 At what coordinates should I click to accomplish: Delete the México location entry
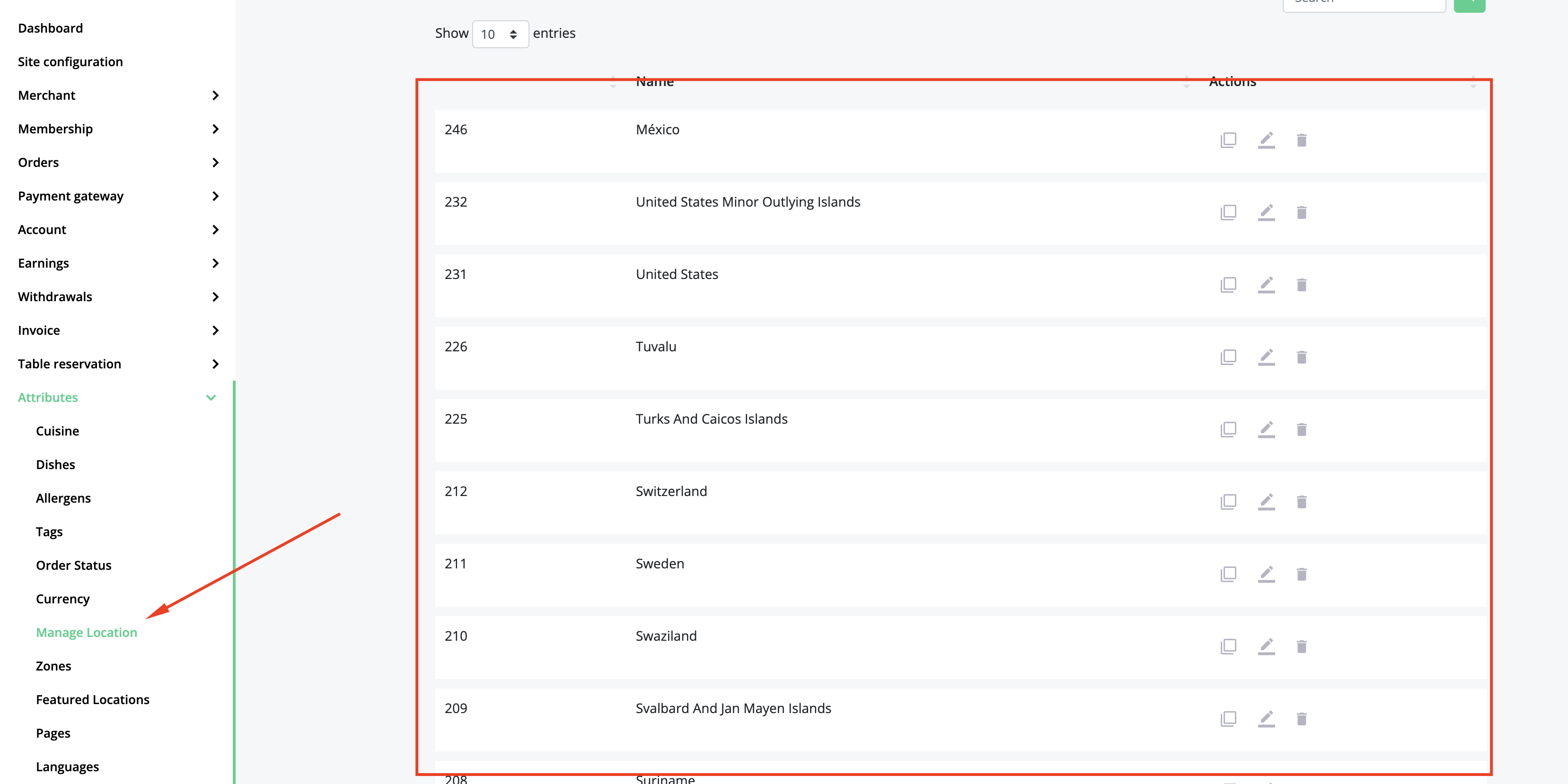(1302, 140)
